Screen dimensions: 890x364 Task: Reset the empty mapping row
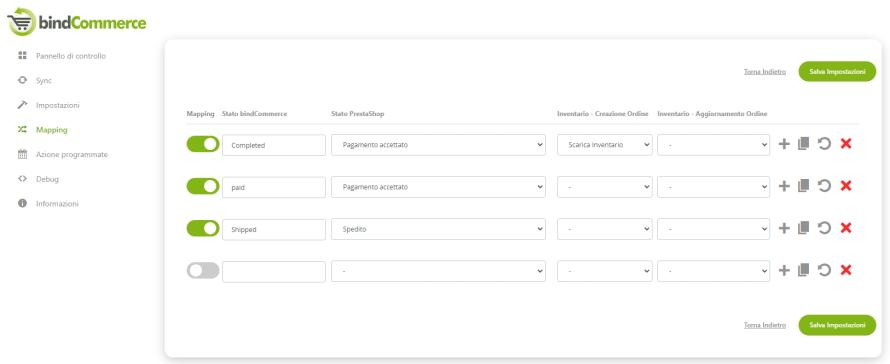824,270
